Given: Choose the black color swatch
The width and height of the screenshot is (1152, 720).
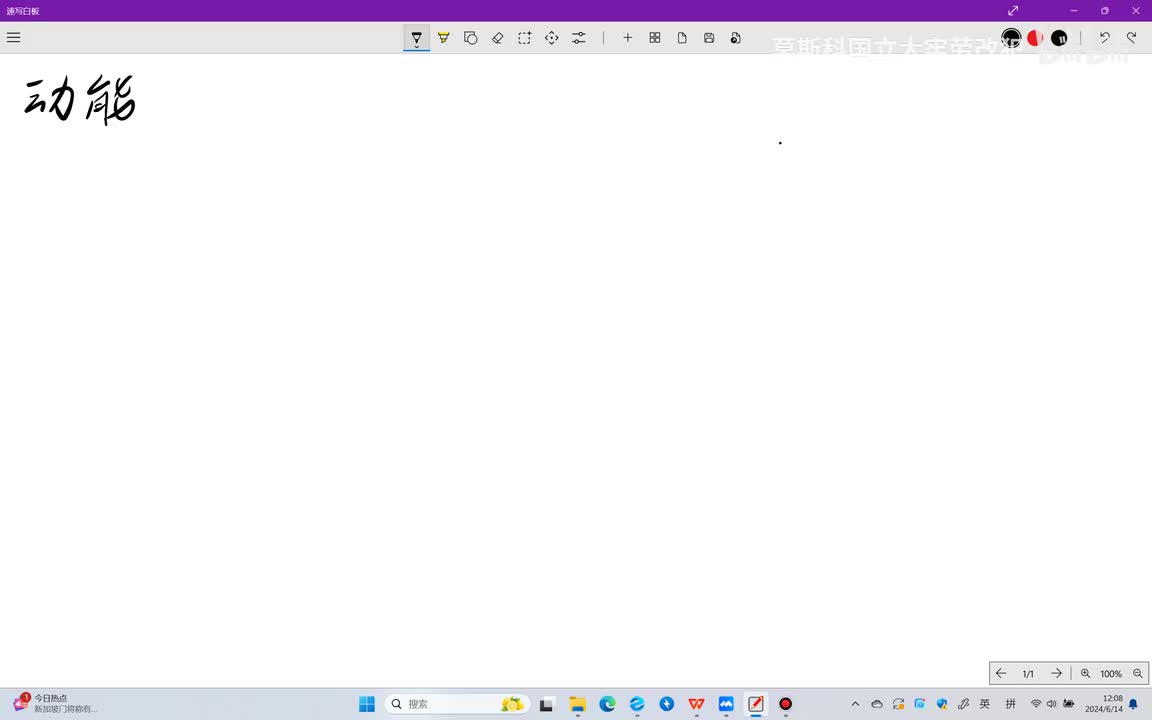Looking at the screenshot, I should point(1012,37).
